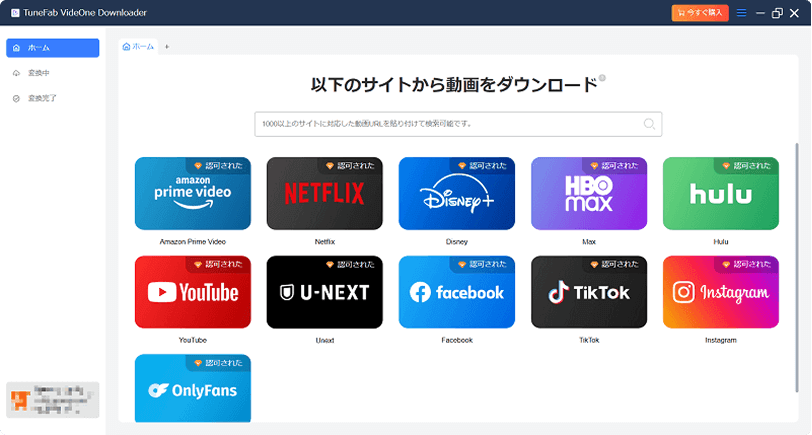Choose the HBO Max tile
Viewport: 812px width, 435px height.
click(589, 193)
